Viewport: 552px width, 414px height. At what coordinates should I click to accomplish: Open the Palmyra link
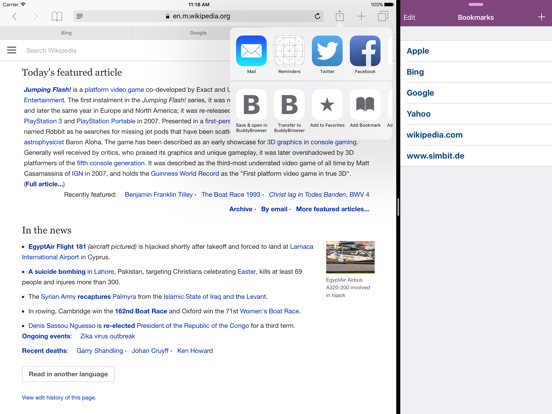(124, 296)
